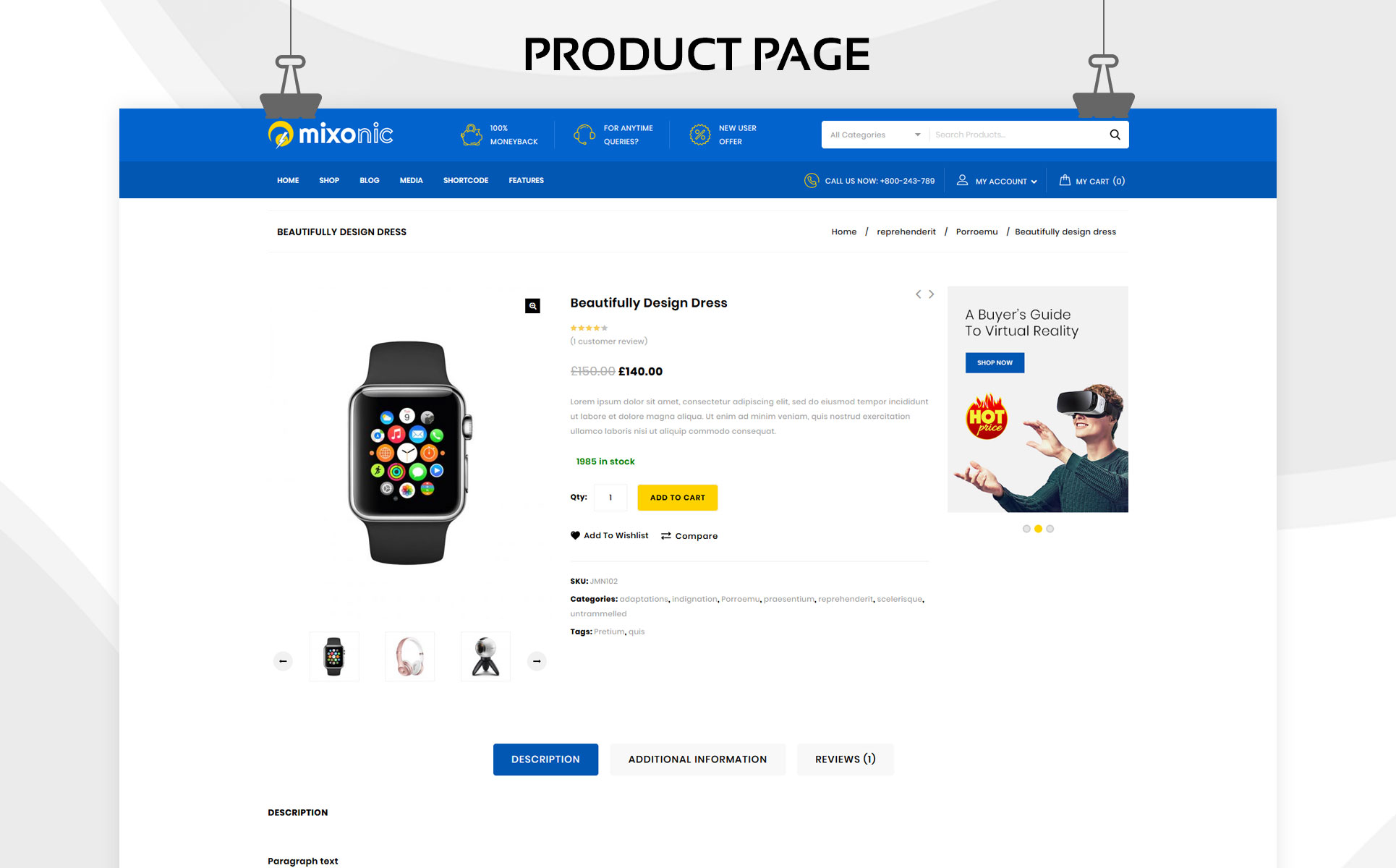Open the Shop menu item
Screen dimensions: 1396x868
329,180
